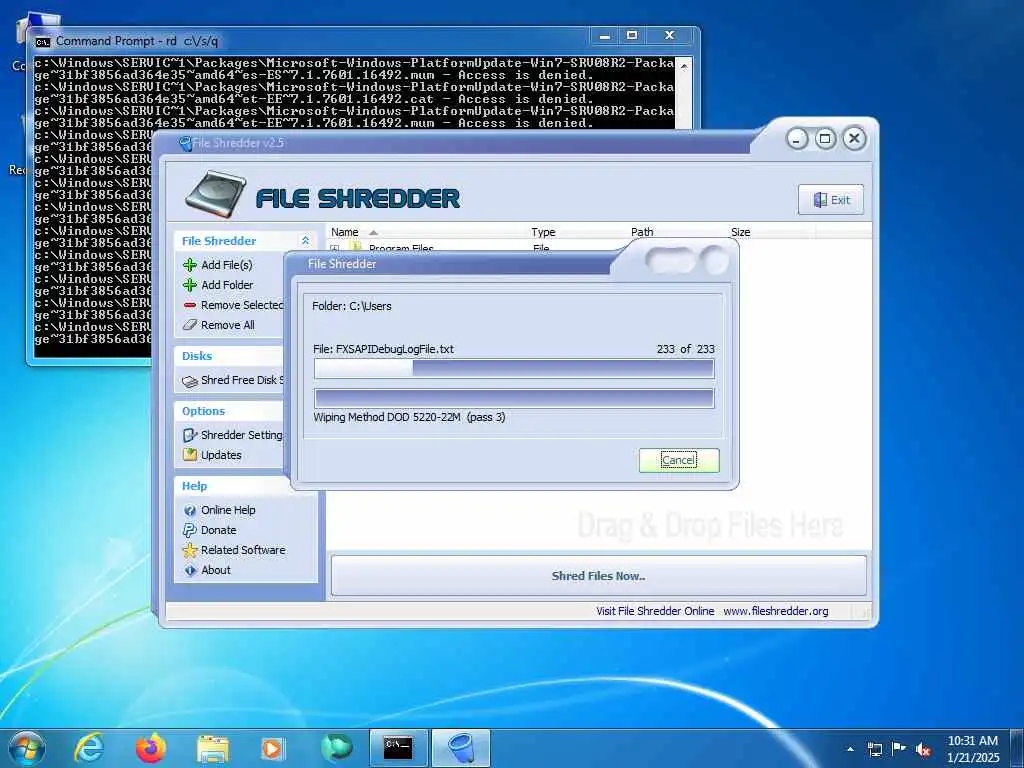Click the green globe taskbar icon

click(336, 748)
